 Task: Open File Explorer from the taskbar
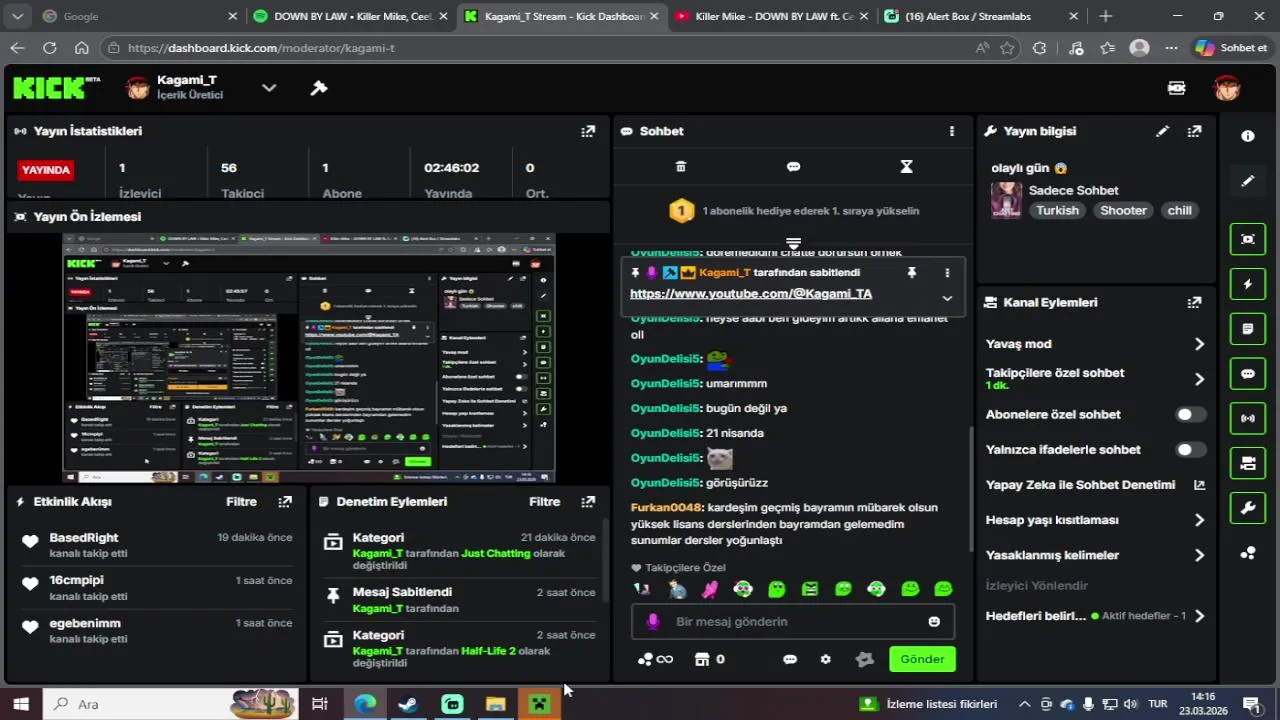pos(495,704)
